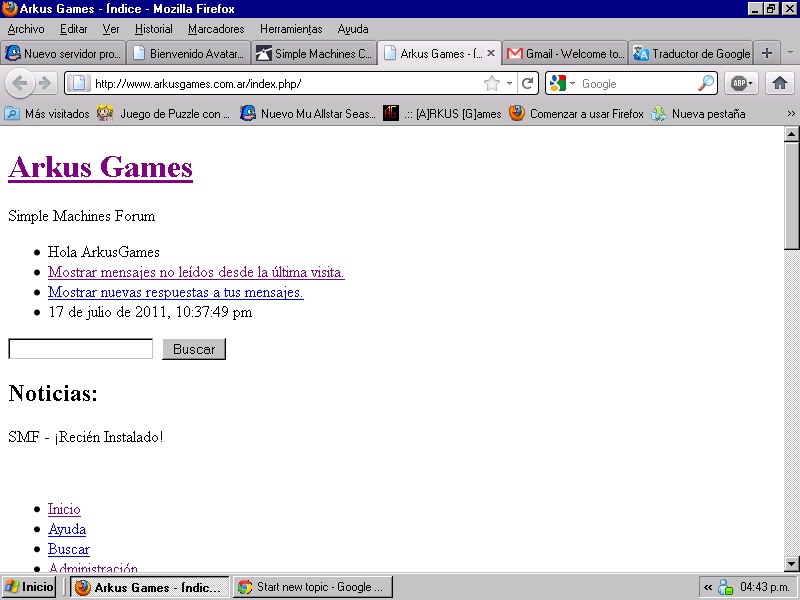Click the page identity icon in address bar
The width and height of the screenshot is (800, 600).
pyautogui.click(x=79, y=83)
